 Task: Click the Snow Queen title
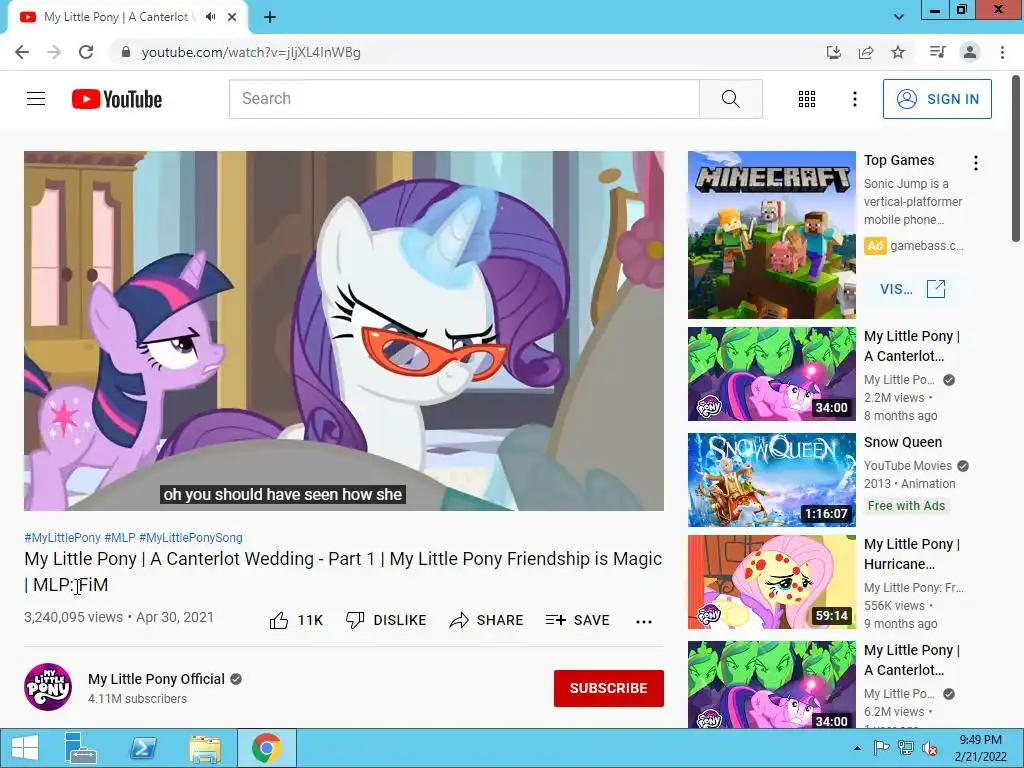[x=903, y=442]
